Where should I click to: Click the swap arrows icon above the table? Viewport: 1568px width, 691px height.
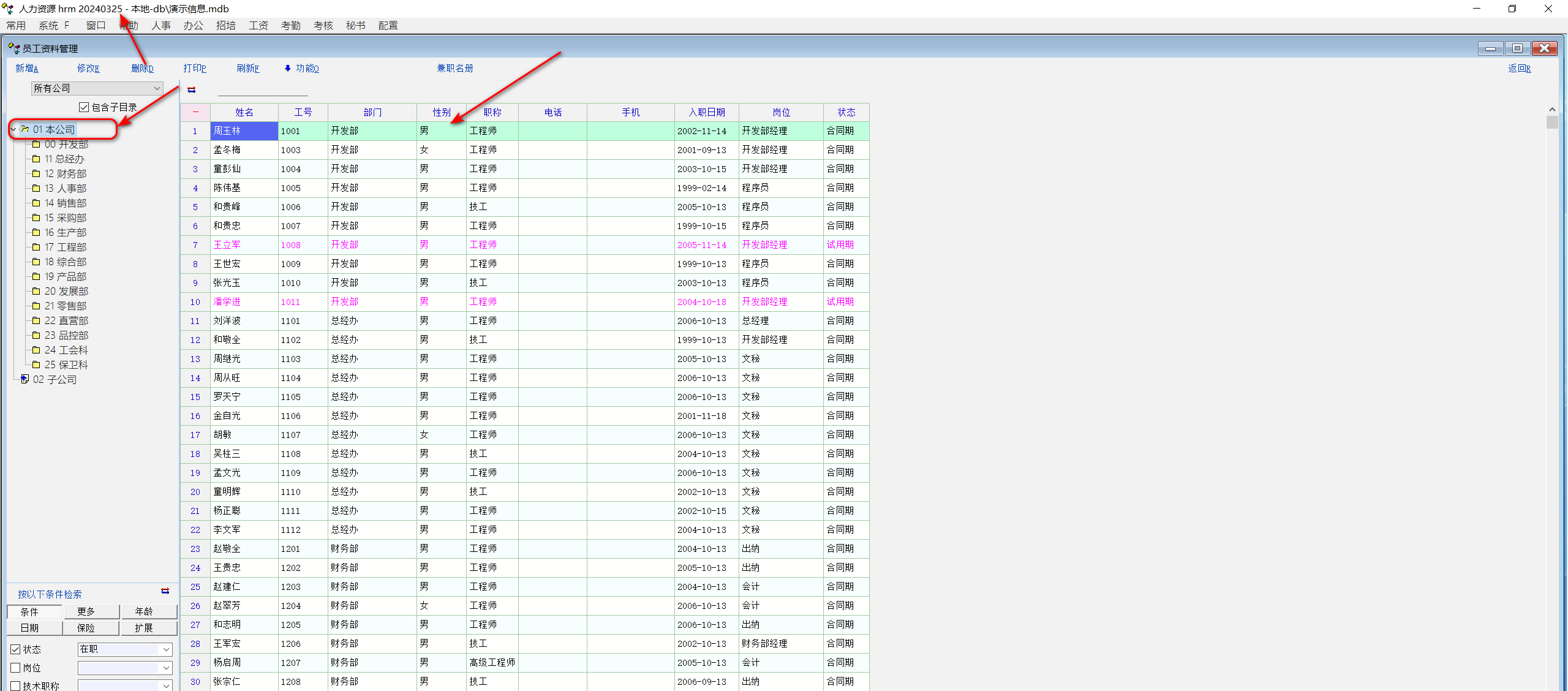click(192, 90)
